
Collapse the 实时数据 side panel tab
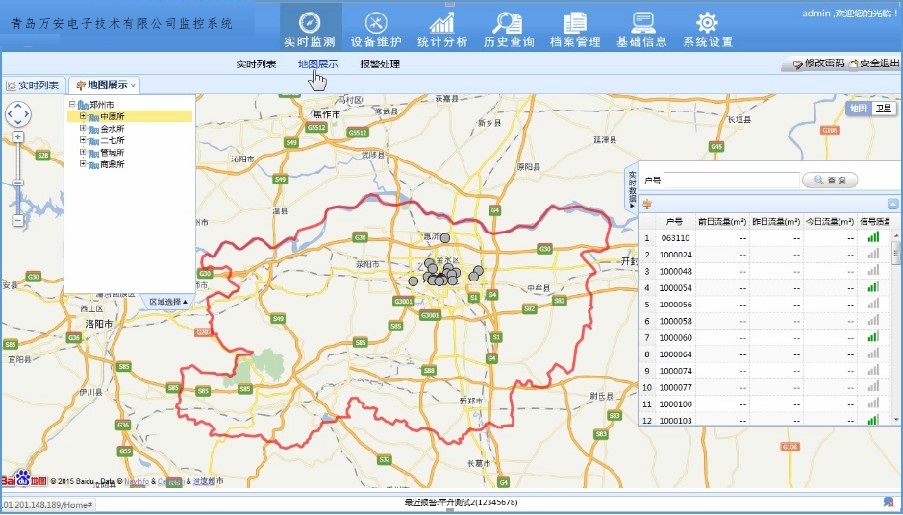pyautogui.click(x=631, y=188)
